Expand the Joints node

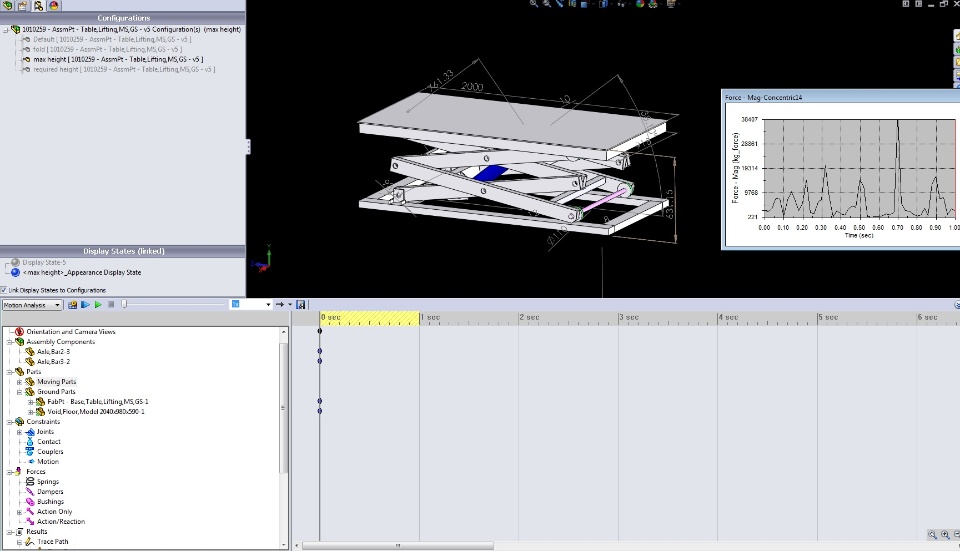point(19,432)
